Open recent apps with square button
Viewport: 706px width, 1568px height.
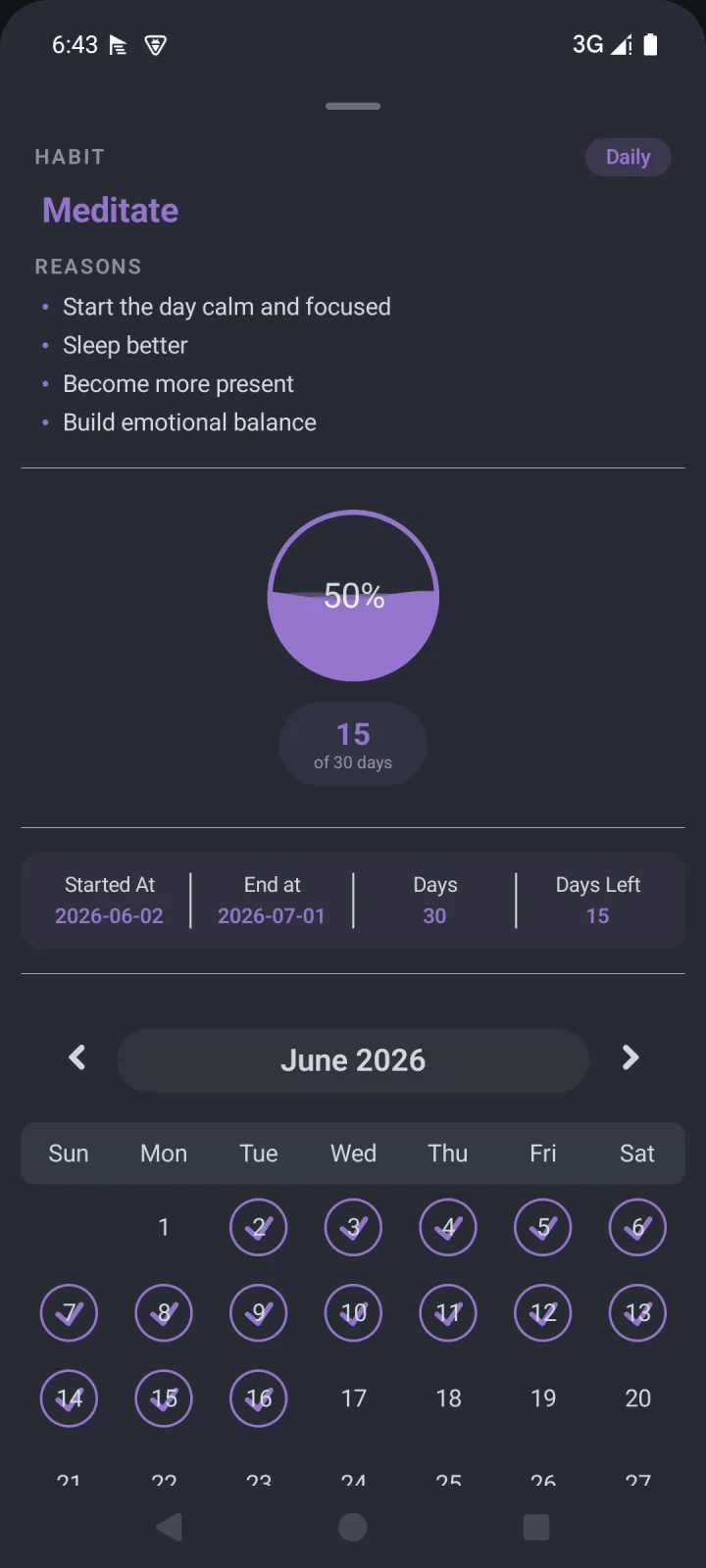[x=536, y=1527]
